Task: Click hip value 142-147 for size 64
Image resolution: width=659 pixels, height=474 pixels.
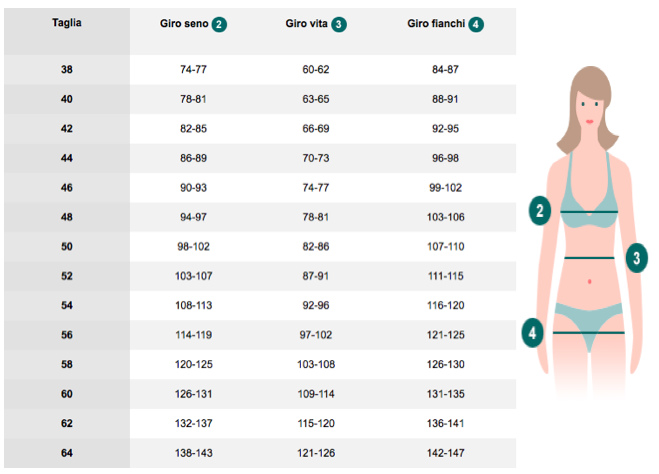Action: pos(445,453)
